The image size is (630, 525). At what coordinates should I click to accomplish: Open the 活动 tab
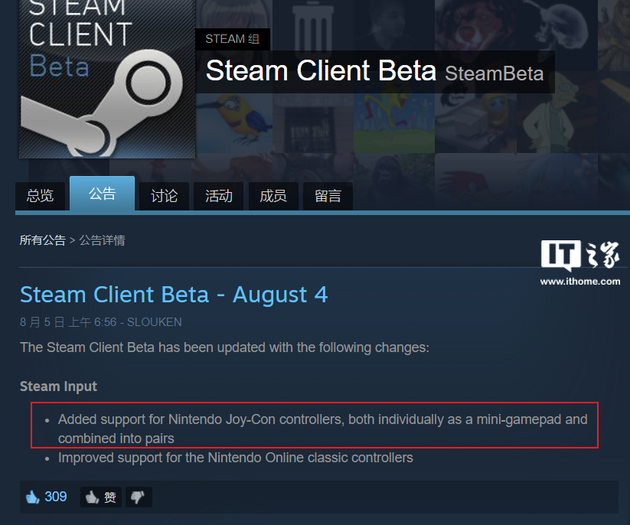click(x=218, y=196)
